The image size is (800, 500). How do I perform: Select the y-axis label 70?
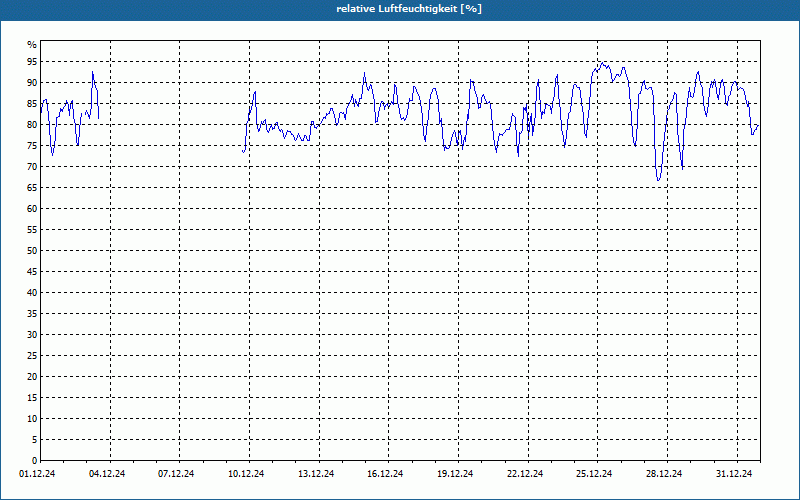[32, 167]
